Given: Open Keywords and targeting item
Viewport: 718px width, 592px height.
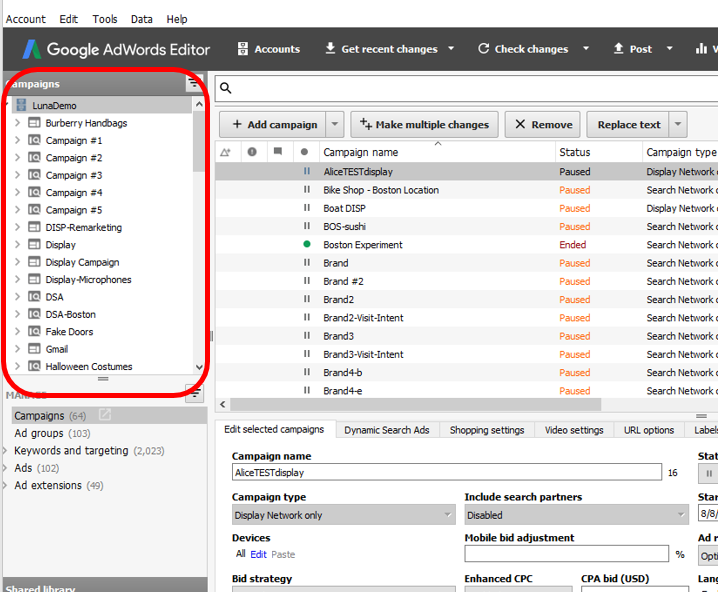Looking at the screenshot, I should (89, 451).
